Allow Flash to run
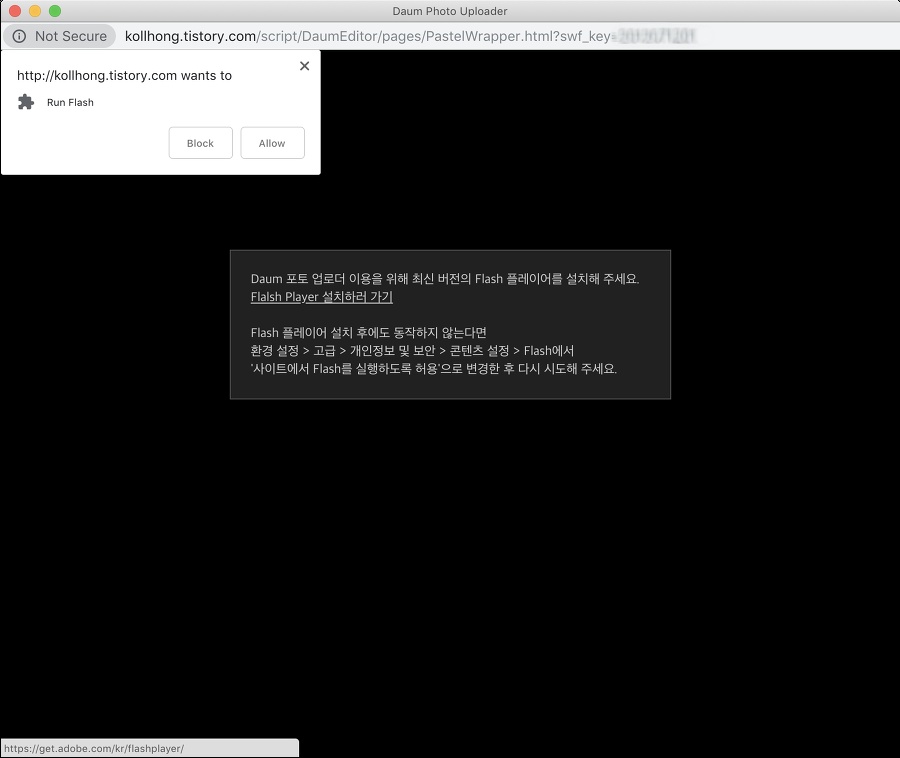900x758 pixels. click(x=272, y=143)
